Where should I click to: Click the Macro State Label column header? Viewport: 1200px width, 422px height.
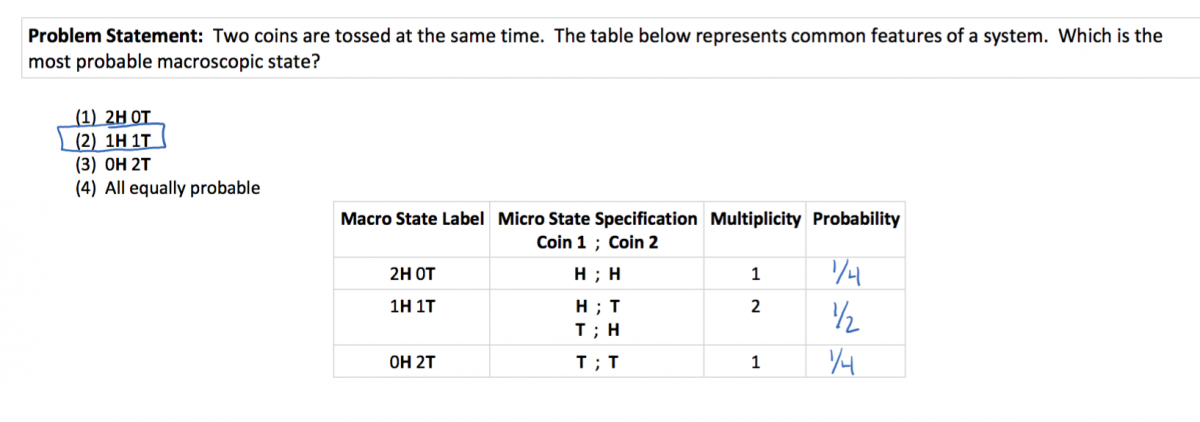412,219
